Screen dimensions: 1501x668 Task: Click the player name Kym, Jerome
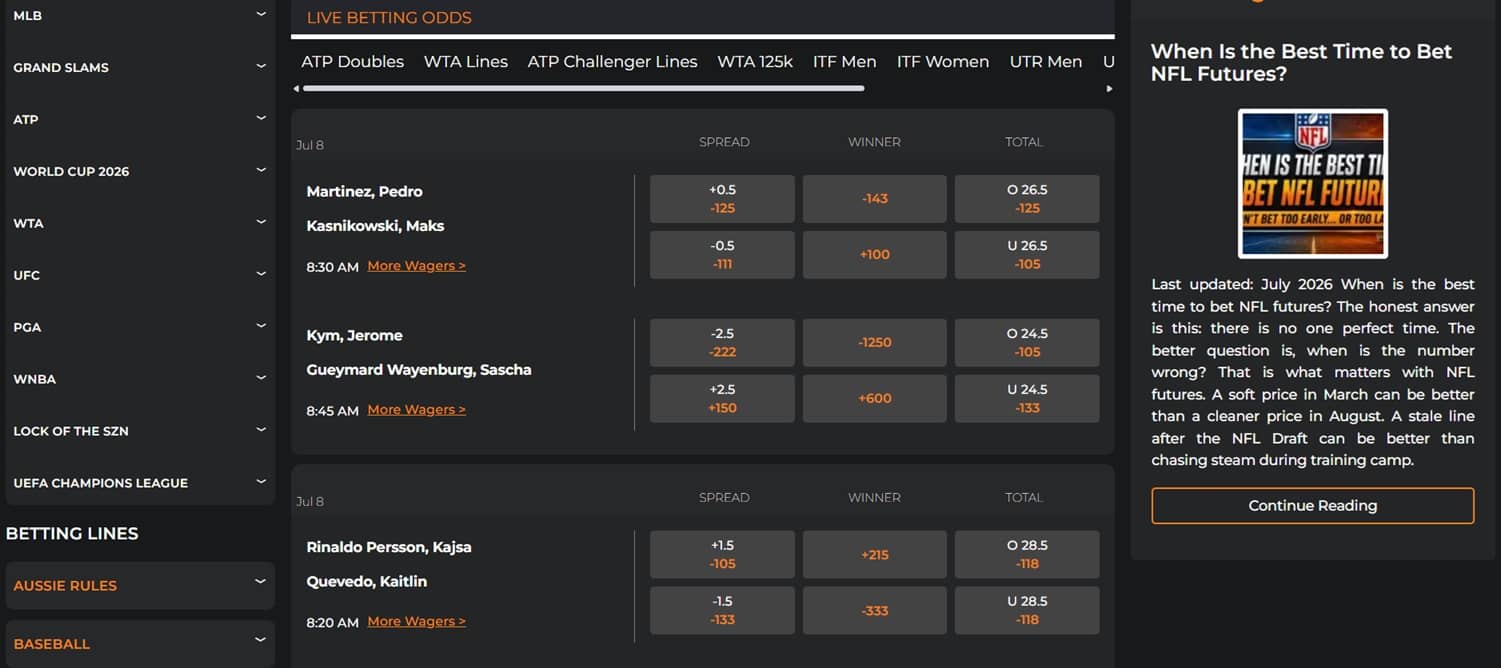pos(354,336)
